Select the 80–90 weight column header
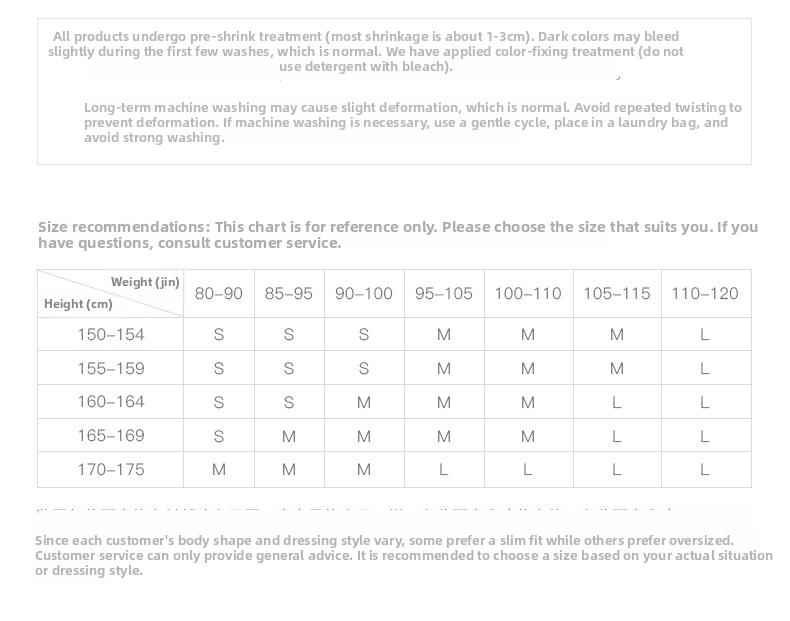The image size is (790, 621). (219, 293)
